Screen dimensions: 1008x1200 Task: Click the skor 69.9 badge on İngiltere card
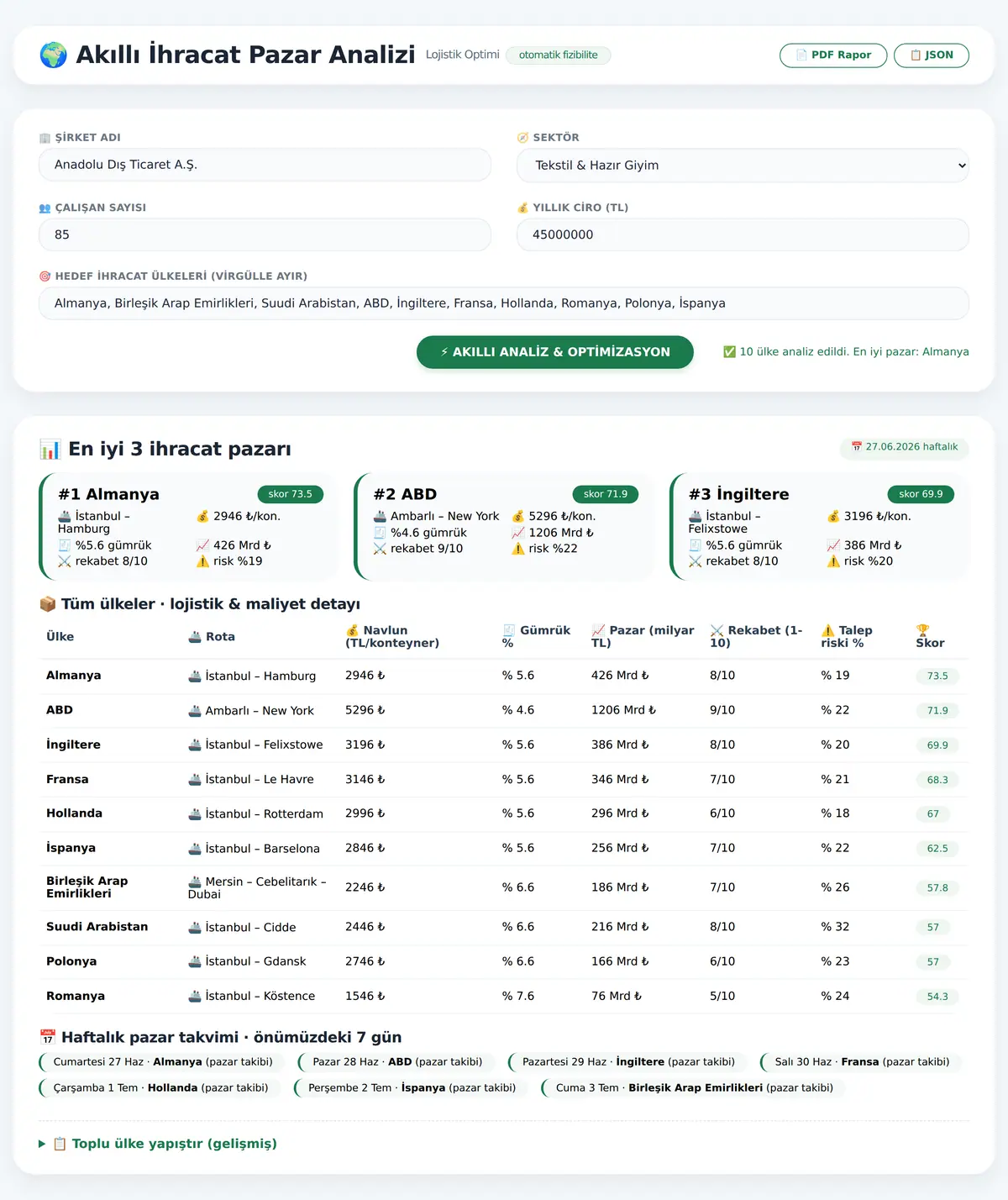tap(921, 494)
